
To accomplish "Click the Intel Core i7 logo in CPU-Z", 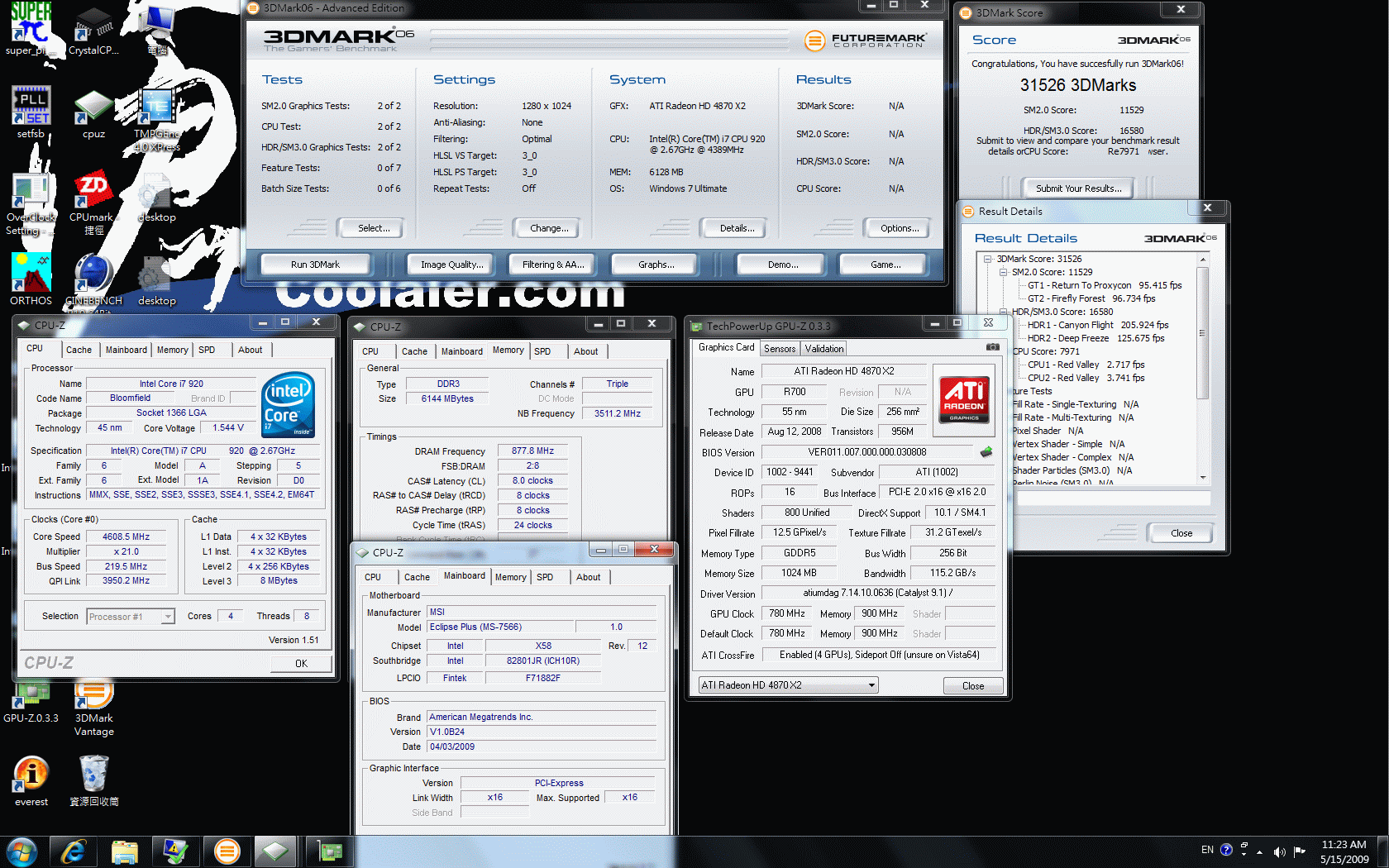I will (288, 404).
